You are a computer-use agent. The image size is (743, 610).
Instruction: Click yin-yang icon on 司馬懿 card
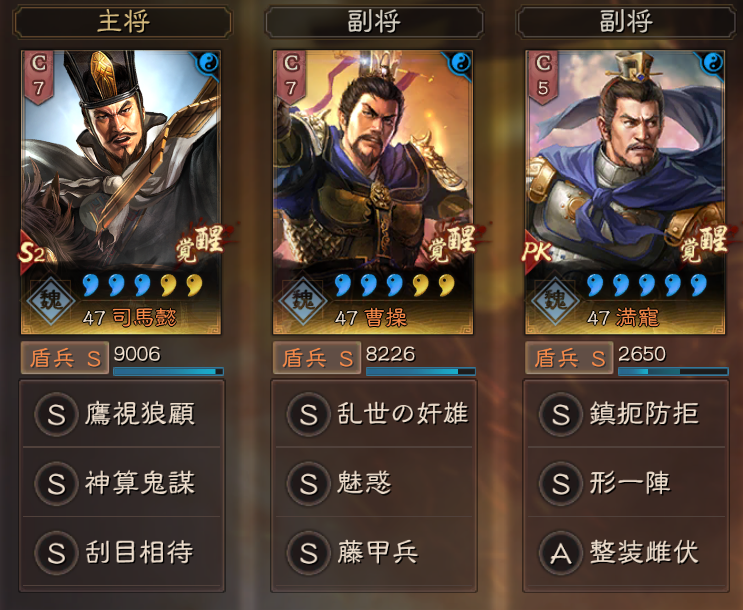(208, 63)
